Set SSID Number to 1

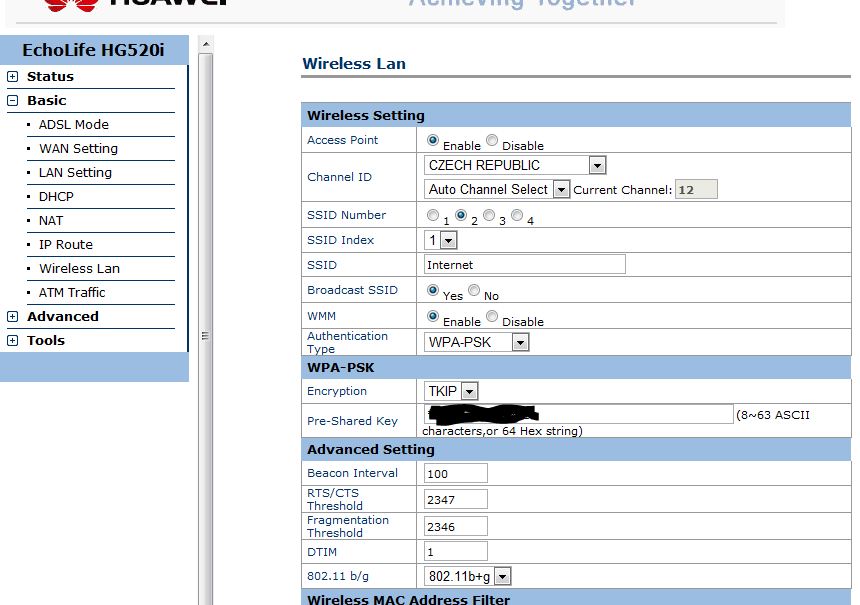coord(433,216)
